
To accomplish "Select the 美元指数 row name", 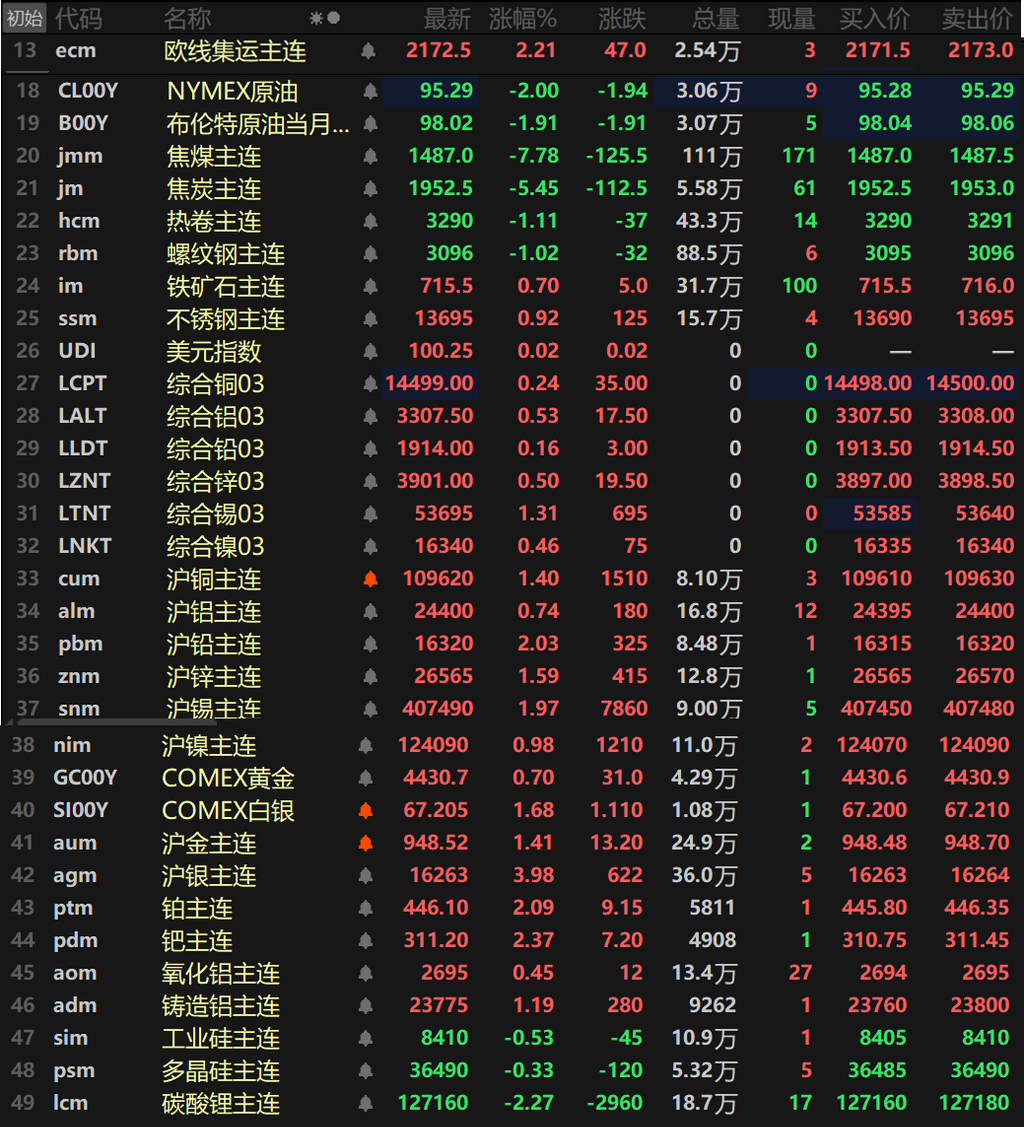I will [214, 351].
